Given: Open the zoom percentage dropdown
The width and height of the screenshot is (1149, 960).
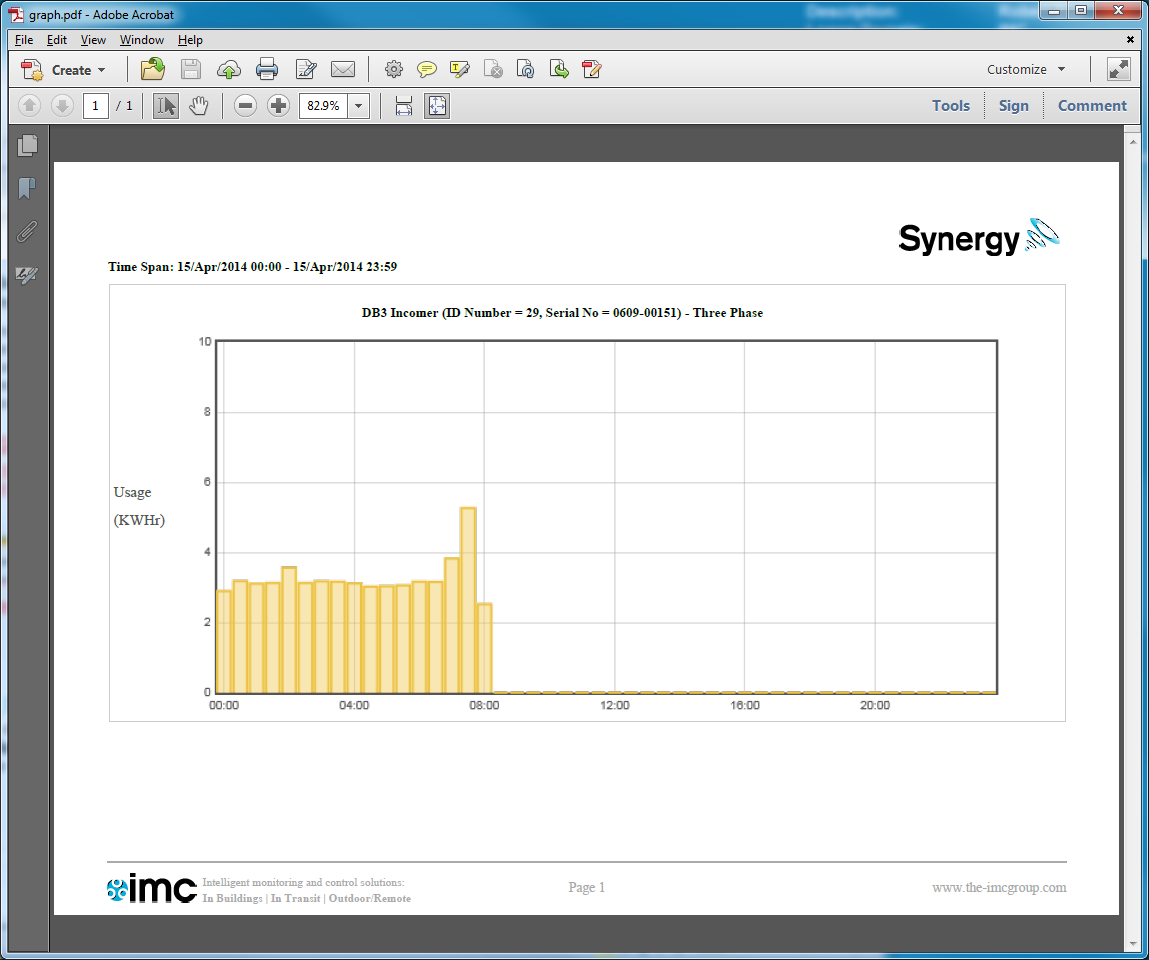Looking at the screenshot, I should 359,106.
